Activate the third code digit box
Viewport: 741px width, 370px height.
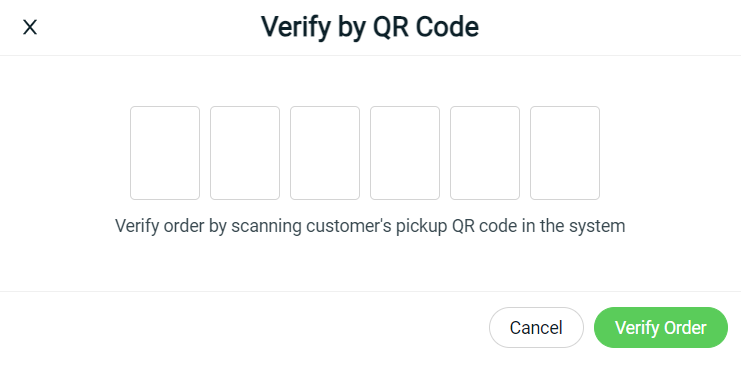pyautogui.click(x=325, y=153)
